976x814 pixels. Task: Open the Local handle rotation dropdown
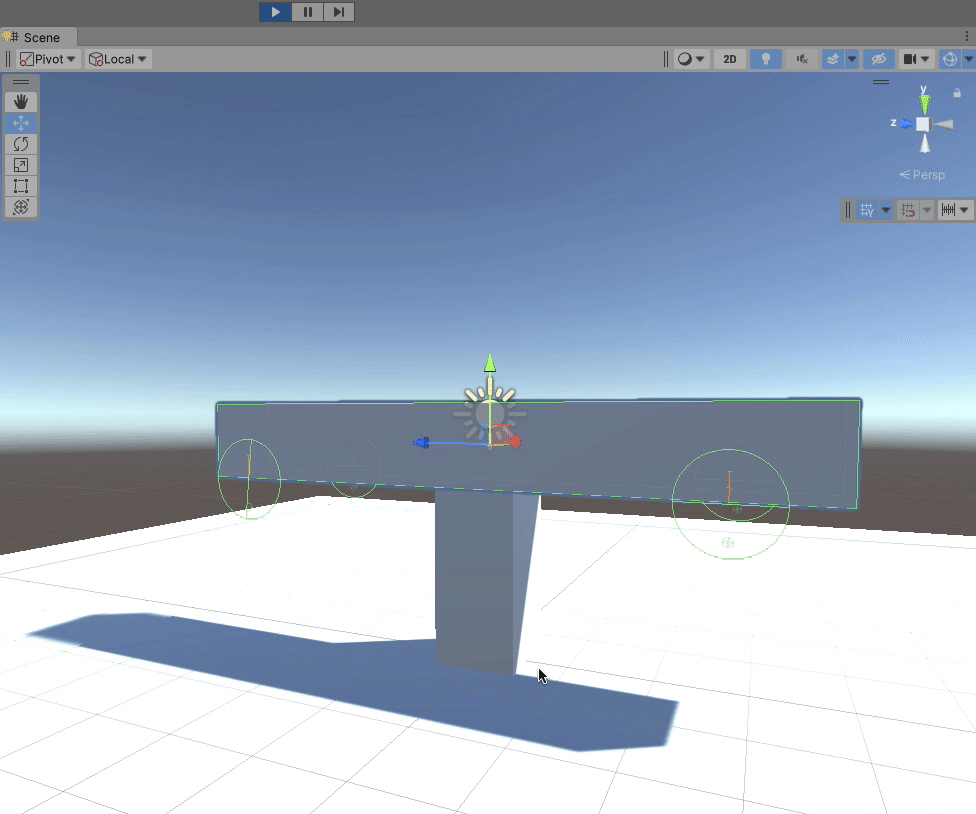pyautogui.click(x=117, y=58)
